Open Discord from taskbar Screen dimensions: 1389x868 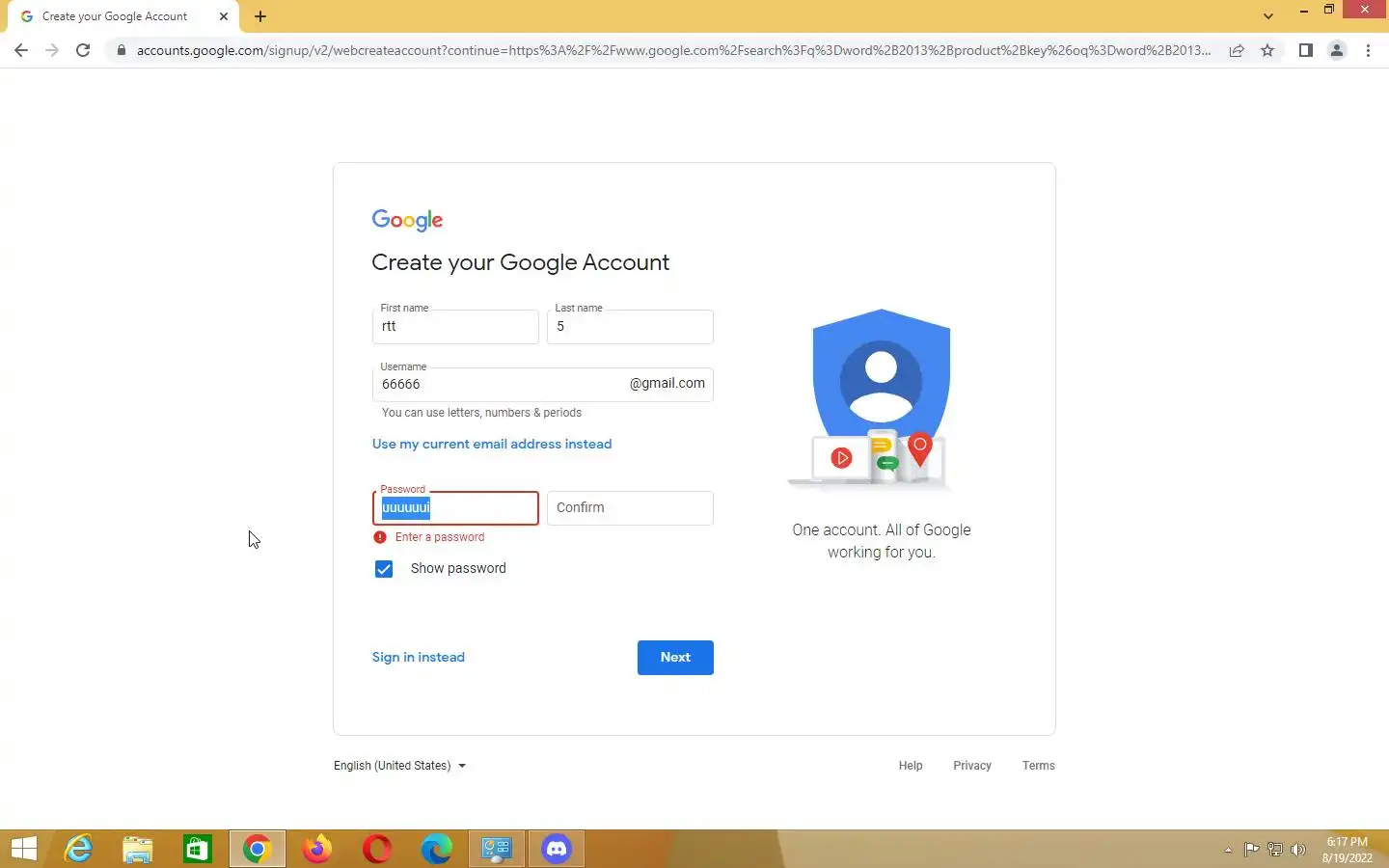(x=557, y=849)
